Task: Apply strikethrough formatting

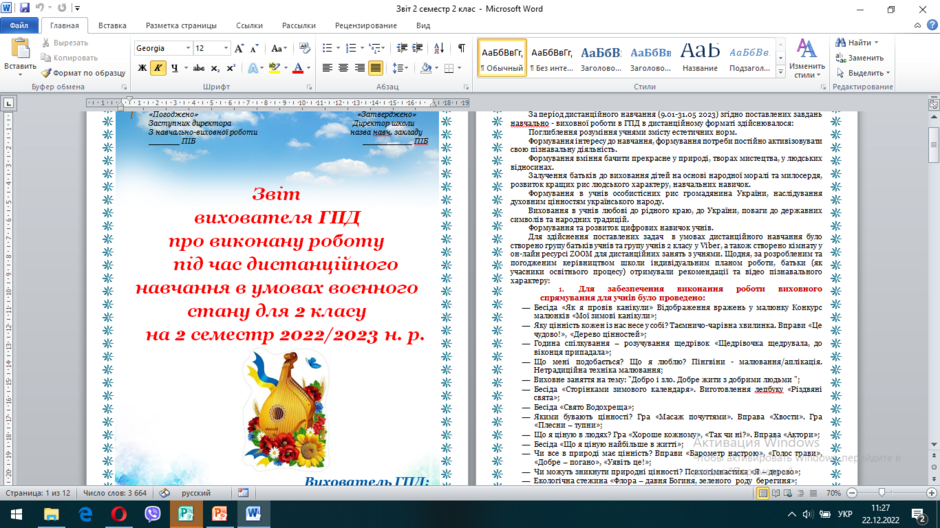Action: click(199, 68)
